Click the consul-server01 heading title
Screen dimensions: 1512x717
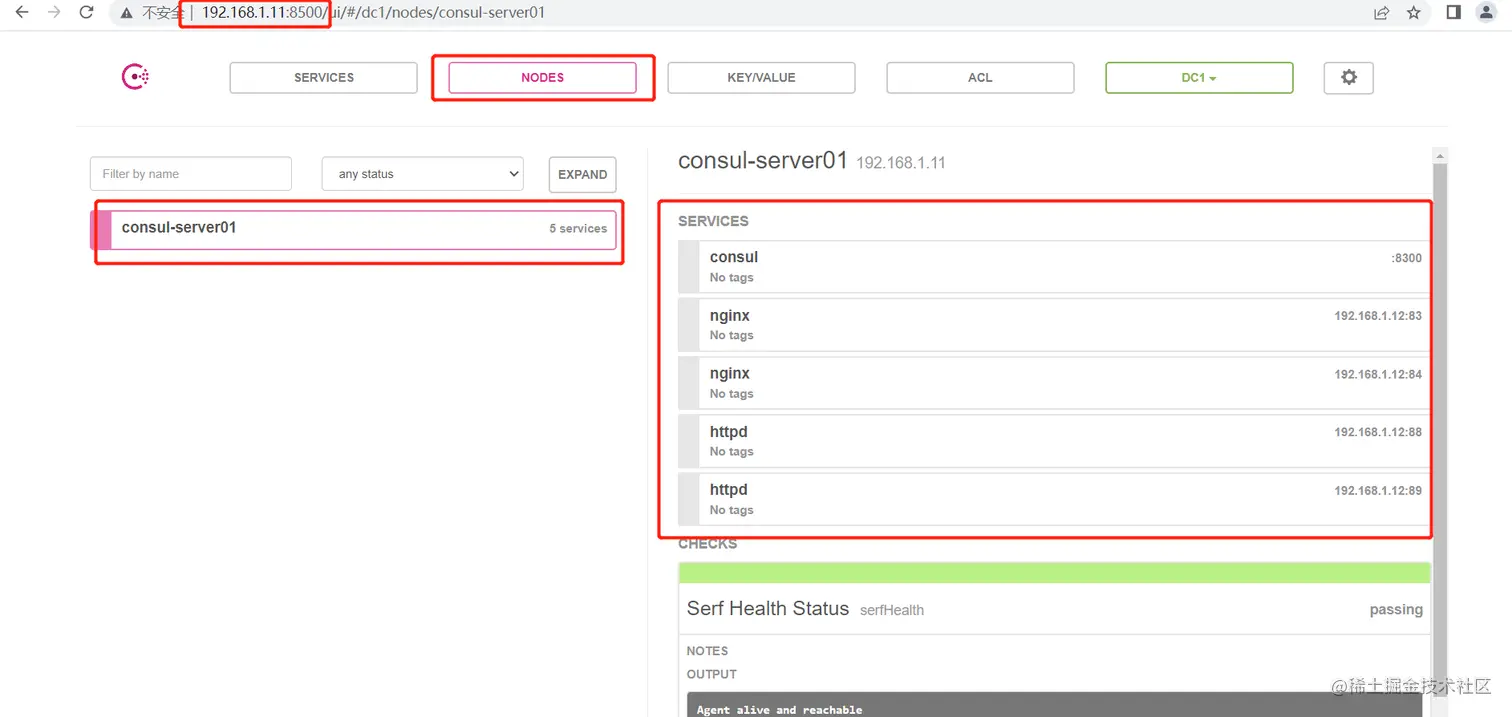[763, 160]
